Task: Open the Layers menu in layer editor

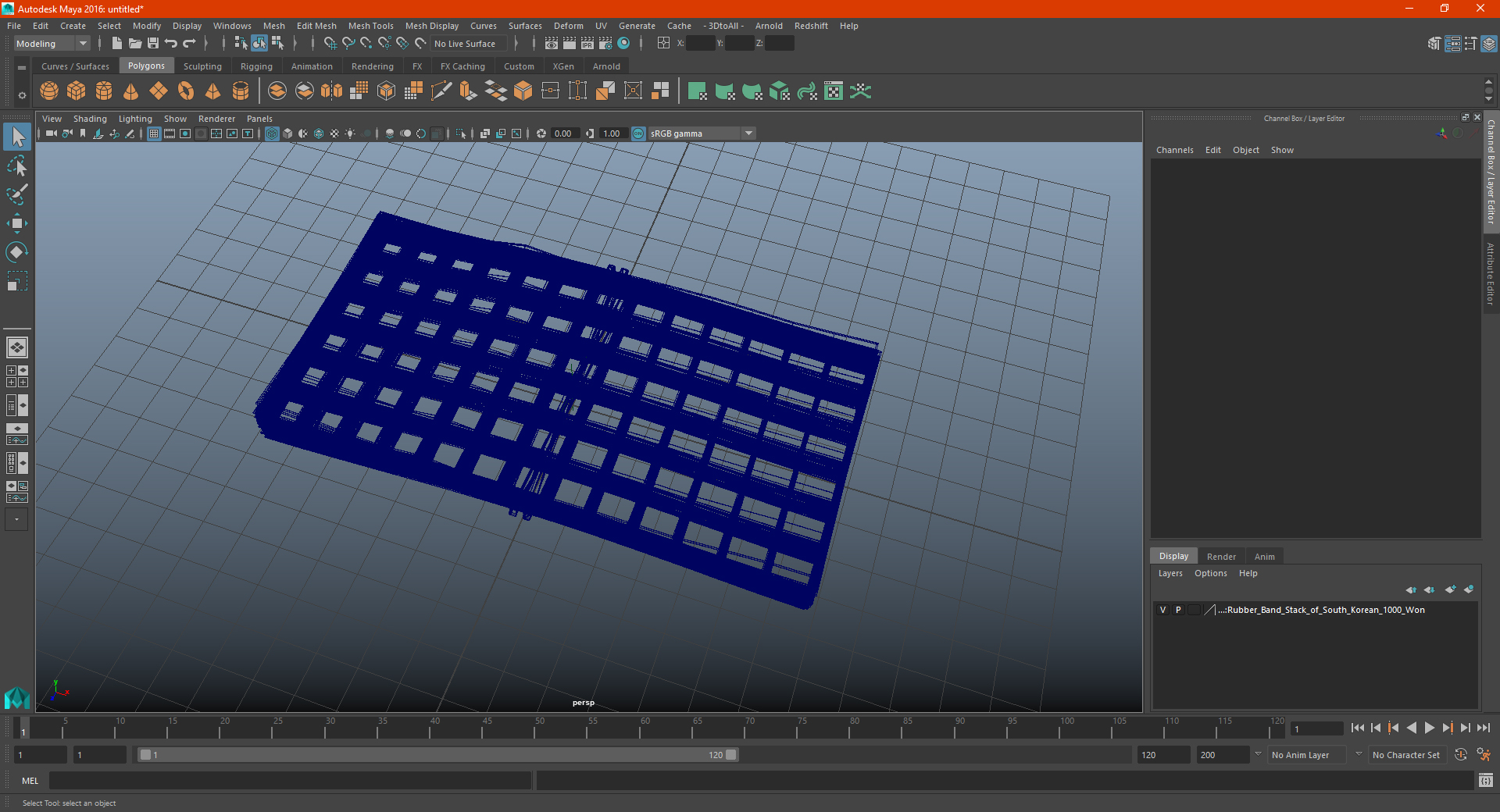Action: (x=1170, y=573)
